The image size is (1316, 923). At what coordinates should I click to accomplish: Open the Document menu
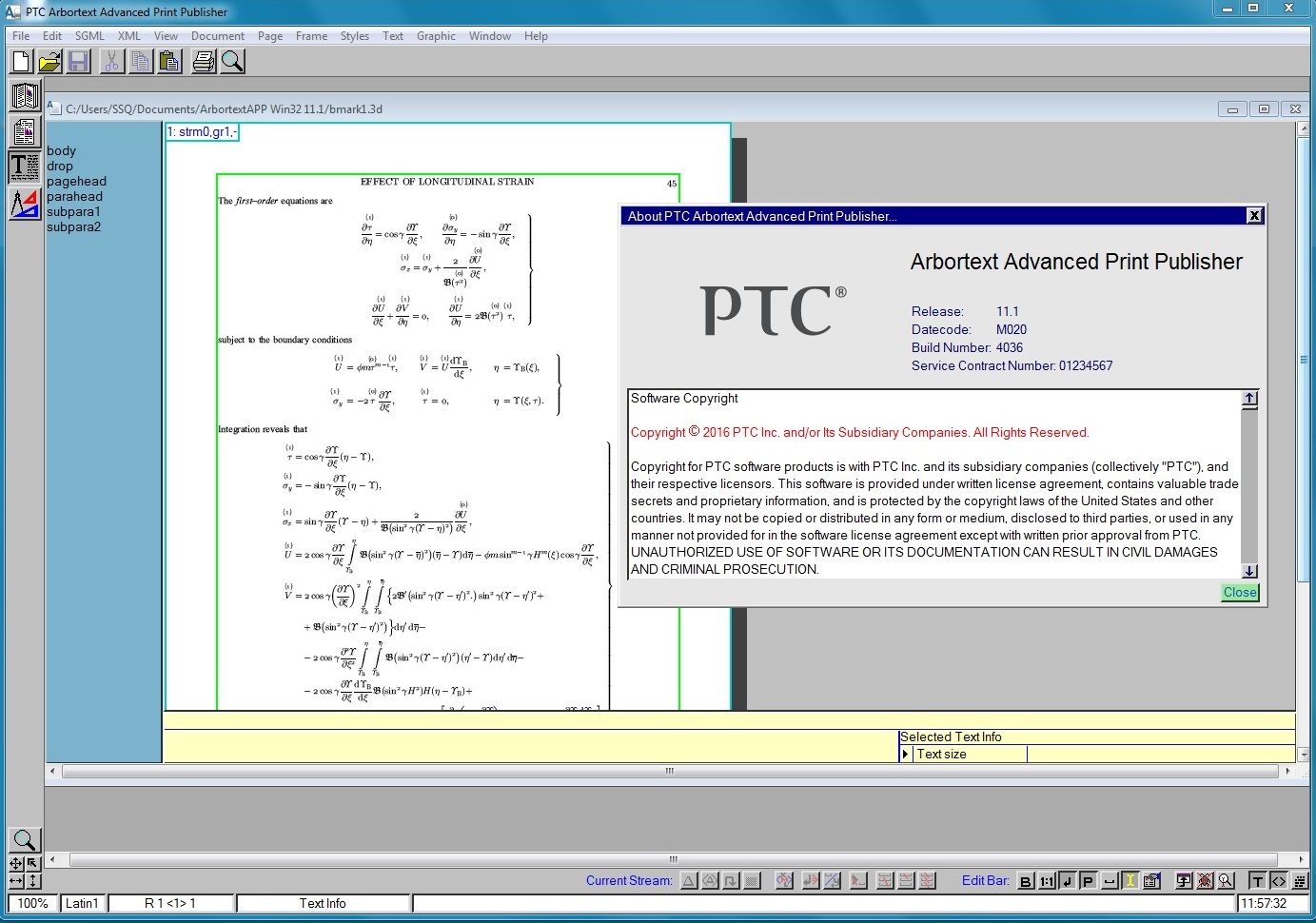coord(218,36)
